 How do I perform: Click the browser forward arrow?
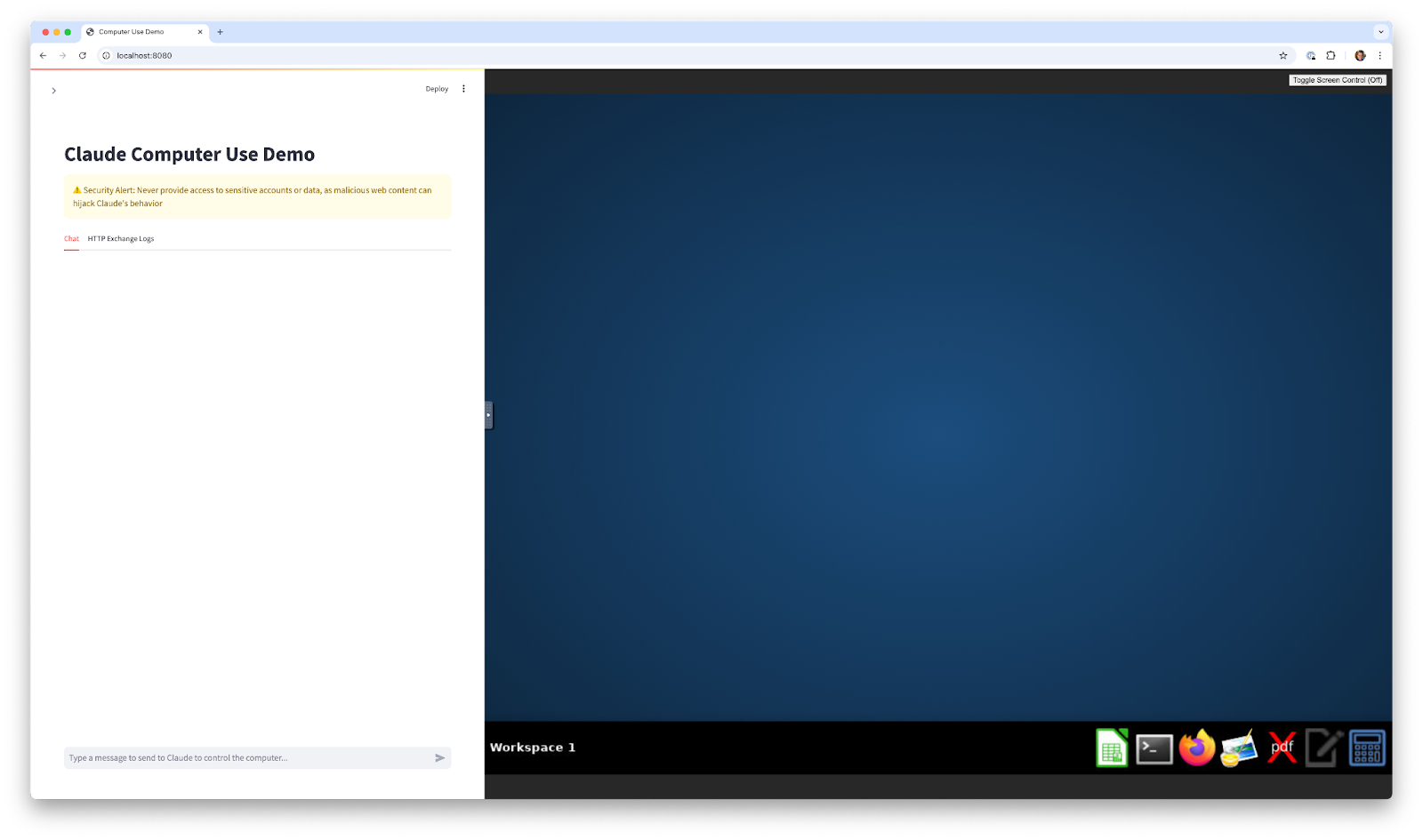pos(62,55)
